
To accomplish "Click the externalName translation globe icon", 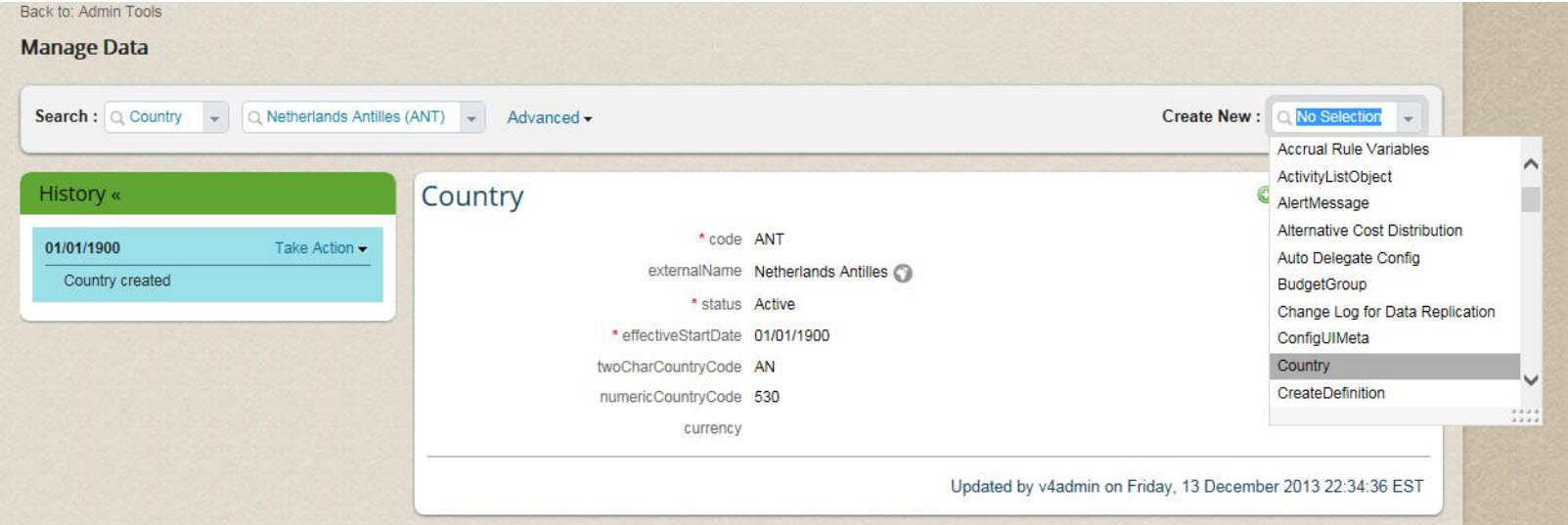I will [x=903, y=273].
